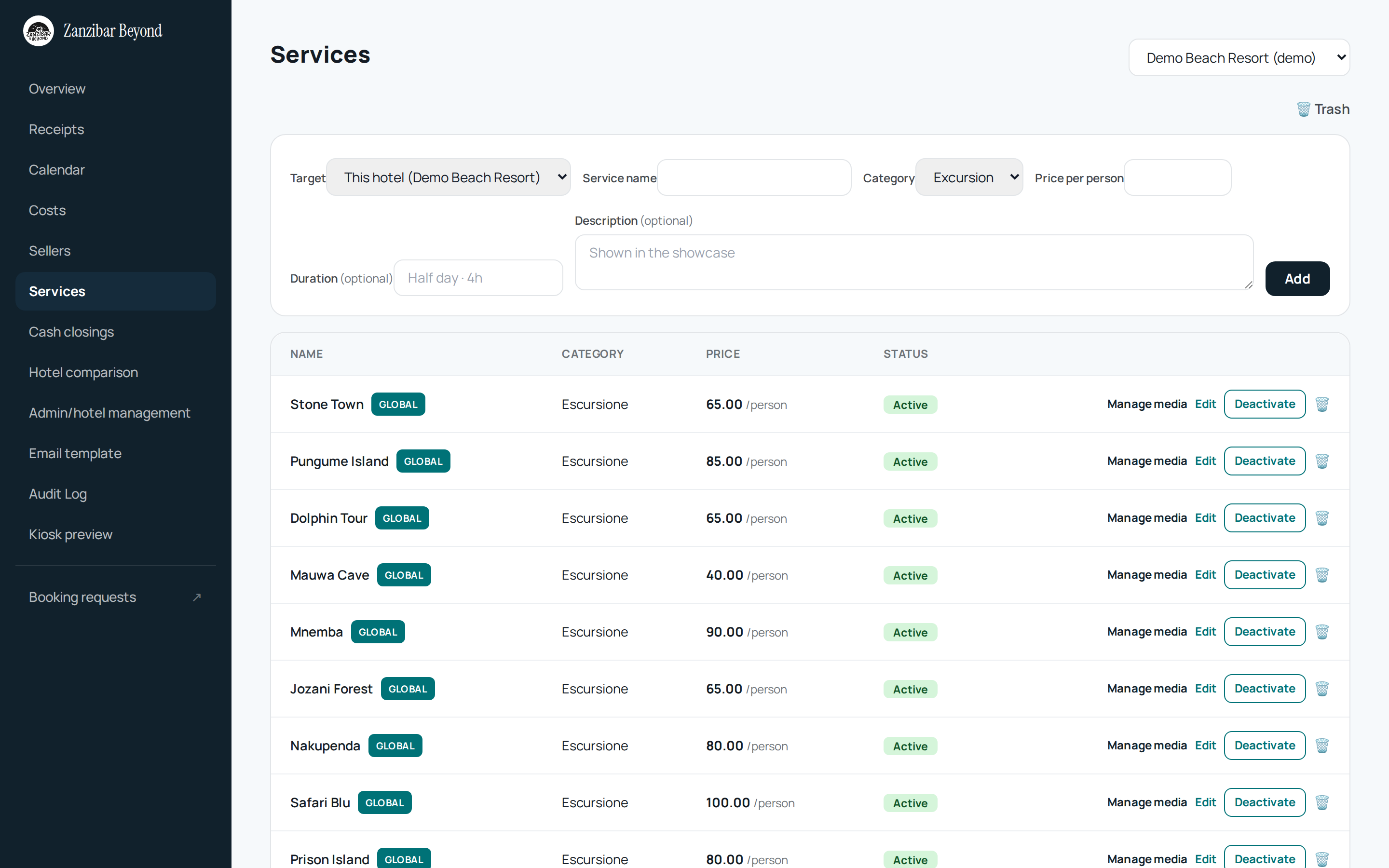
Task: View the Audit Log
Action: click(x=115, y=494)
